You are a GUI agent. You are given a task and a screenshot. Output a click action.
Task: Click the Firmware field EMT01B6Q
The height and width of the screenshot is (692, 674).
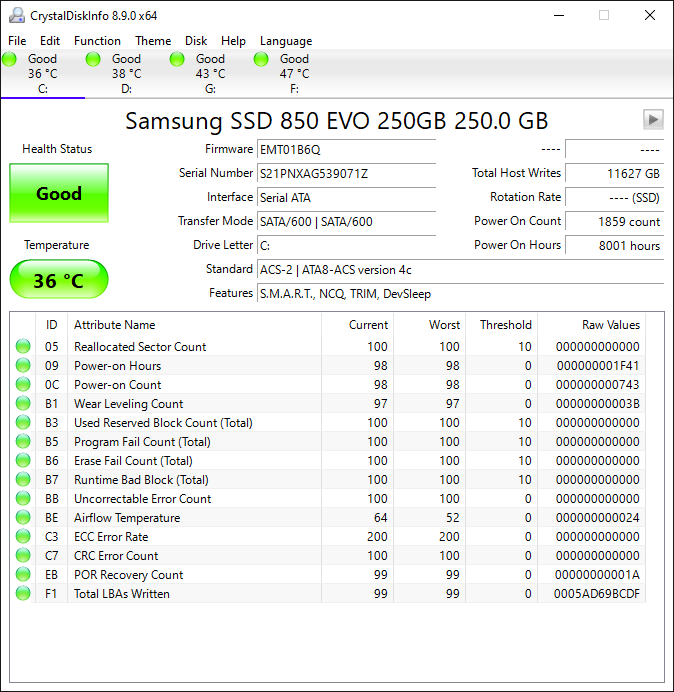(346, 150)
